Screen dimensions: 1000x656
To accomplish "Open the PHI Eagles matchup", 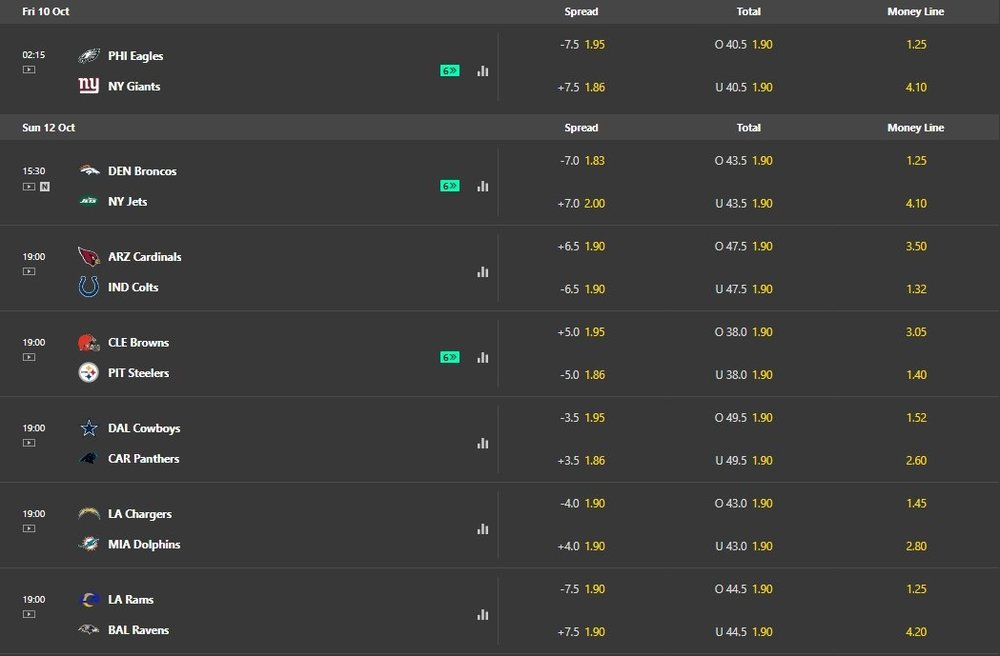I will tap(135, 56).
